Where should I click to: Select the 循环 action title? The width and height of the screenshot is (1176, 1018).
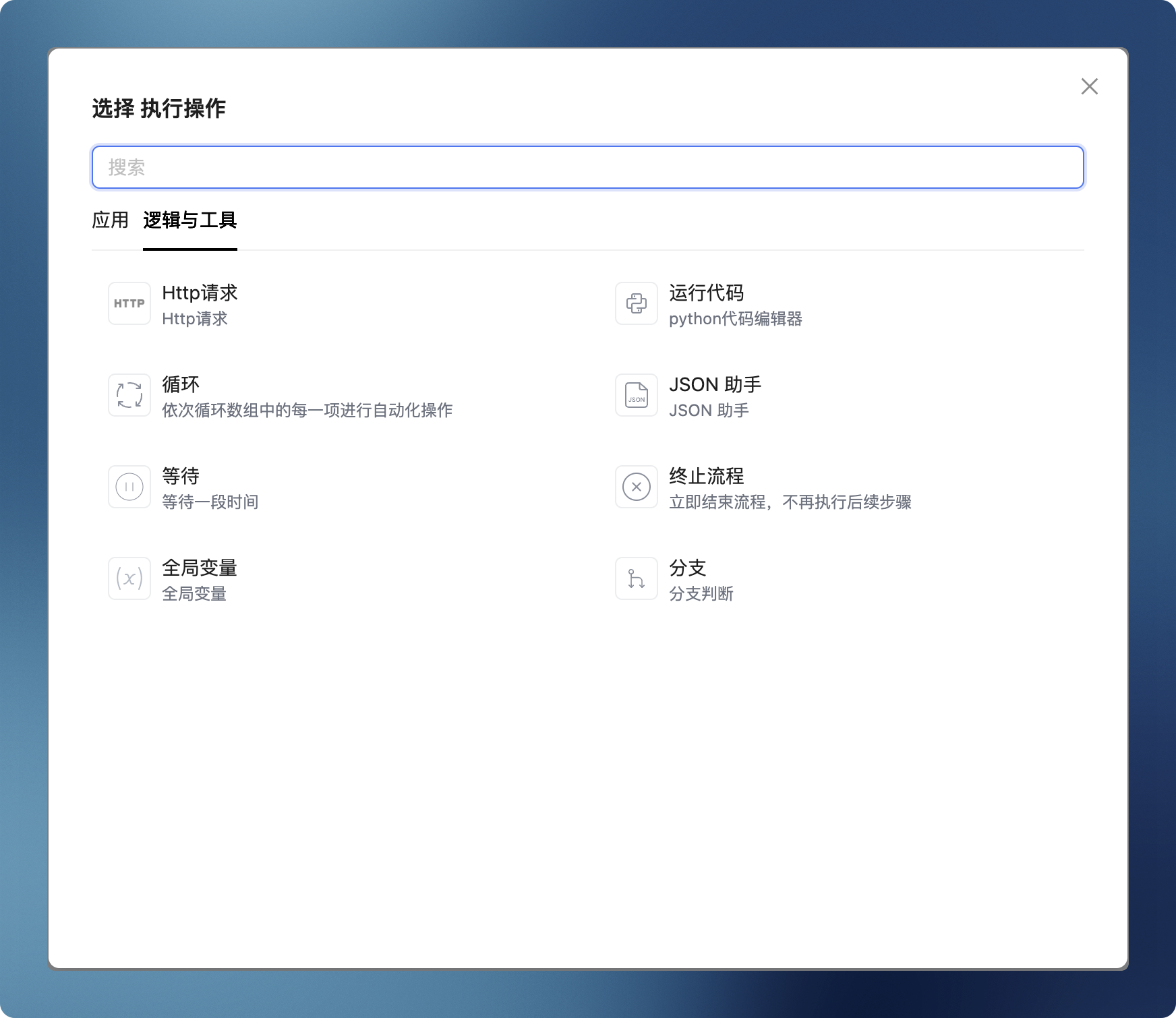[181, 384]
